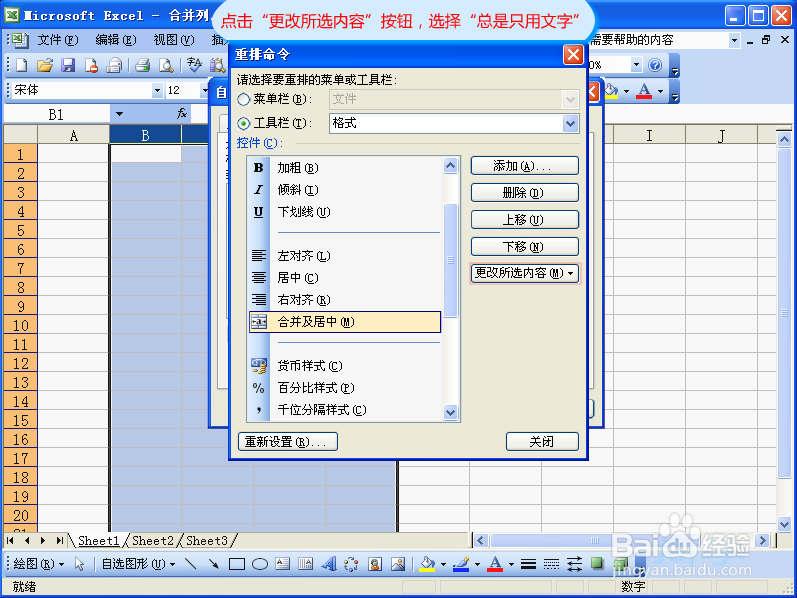
Task: Click the 删除(D) button
Action: click(x=525, y=193)
